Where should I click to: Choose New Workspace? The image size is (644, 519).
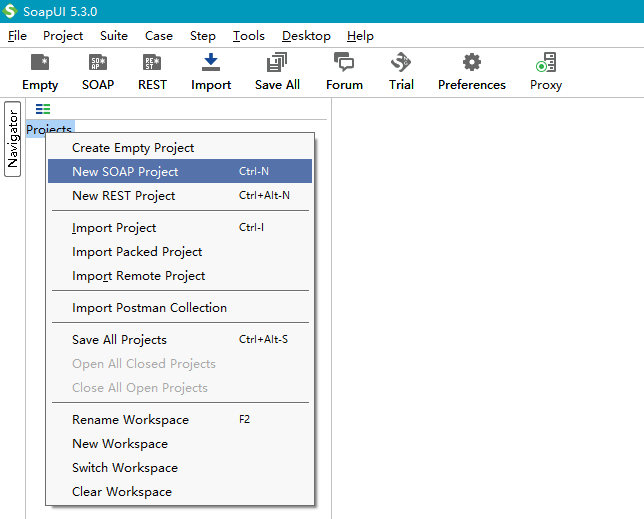tap(180, 443)
